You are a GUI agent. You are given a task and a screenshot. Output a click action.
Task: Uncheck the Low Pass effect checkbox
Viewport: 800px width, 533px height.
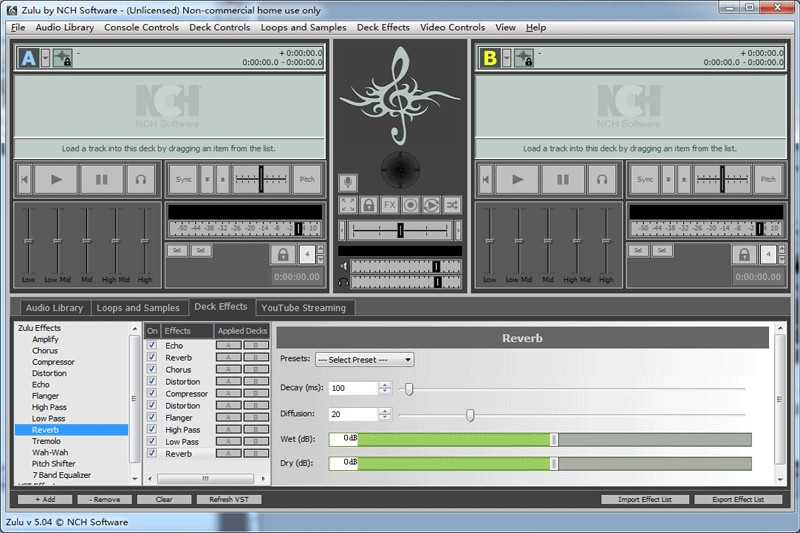[x=152, y=441]
